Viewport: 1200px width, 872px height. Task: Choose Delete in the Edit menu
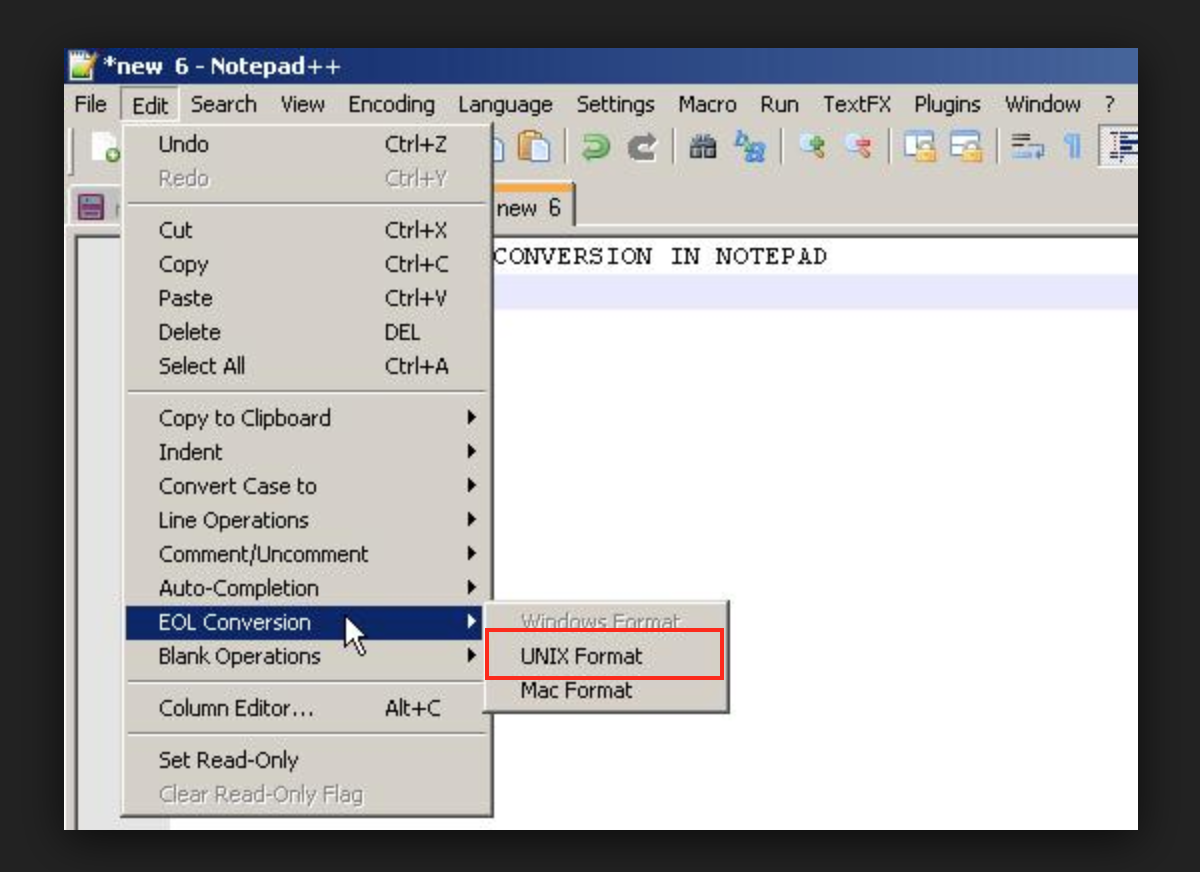(306, 332)
